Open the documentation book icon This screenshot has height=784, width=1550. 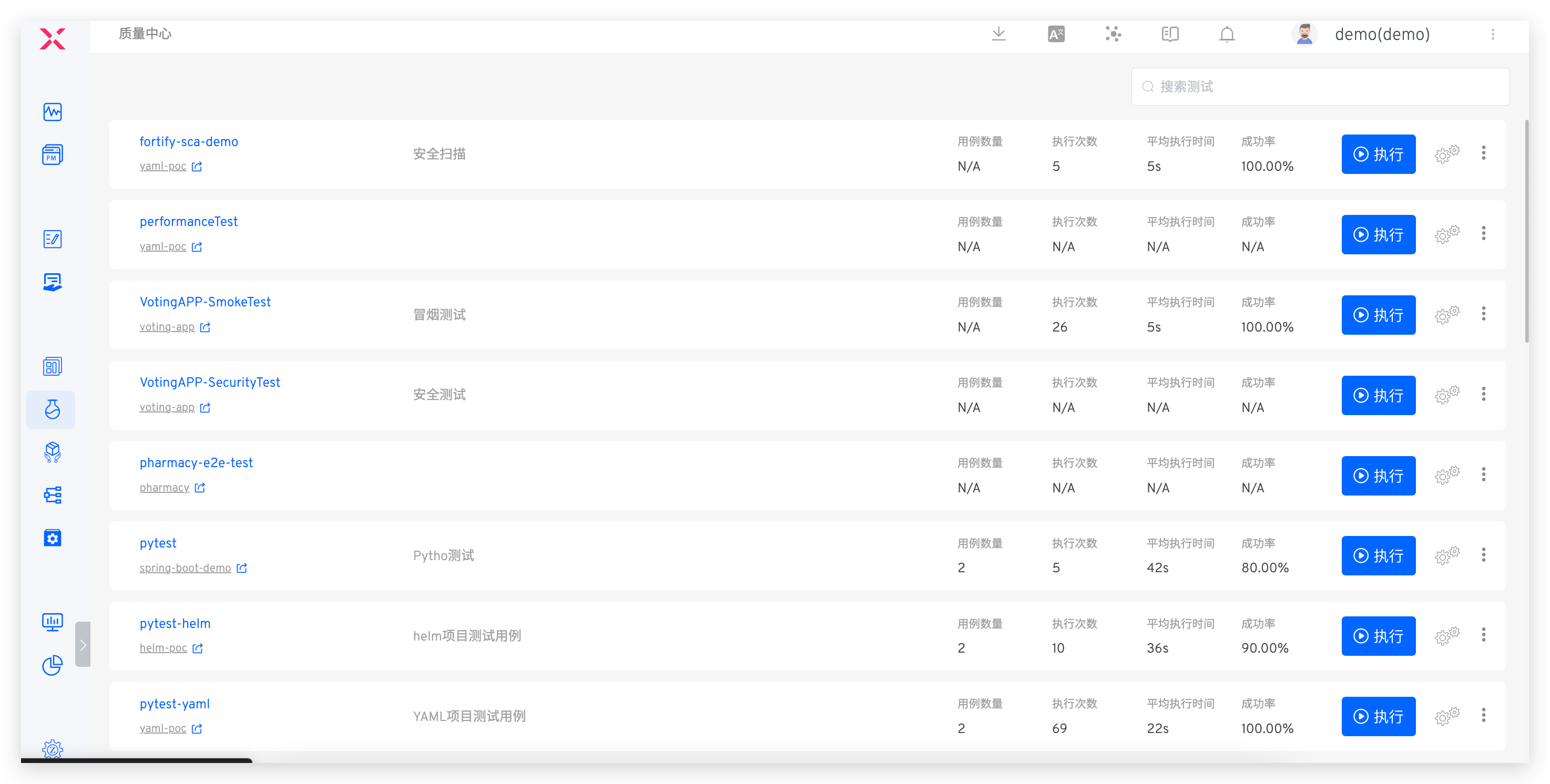tap(1170, 34)
